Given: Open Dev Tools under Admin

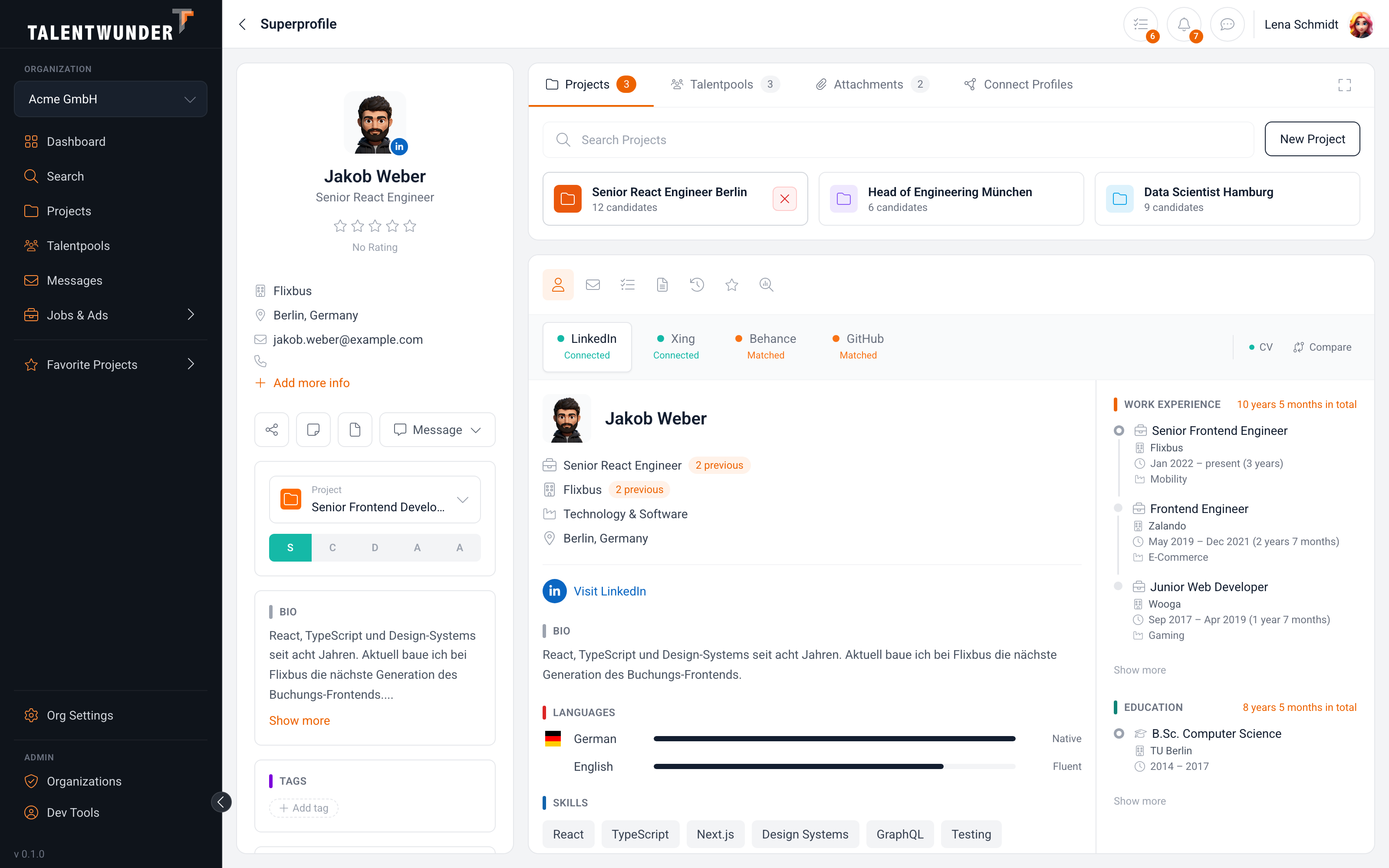Looking at the screenshot, I should point(111,812).
